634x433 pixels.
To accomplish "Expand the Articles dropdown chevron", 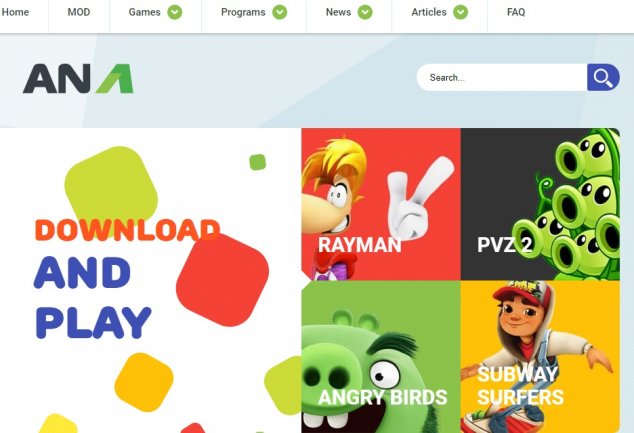I will click(460, 12).
